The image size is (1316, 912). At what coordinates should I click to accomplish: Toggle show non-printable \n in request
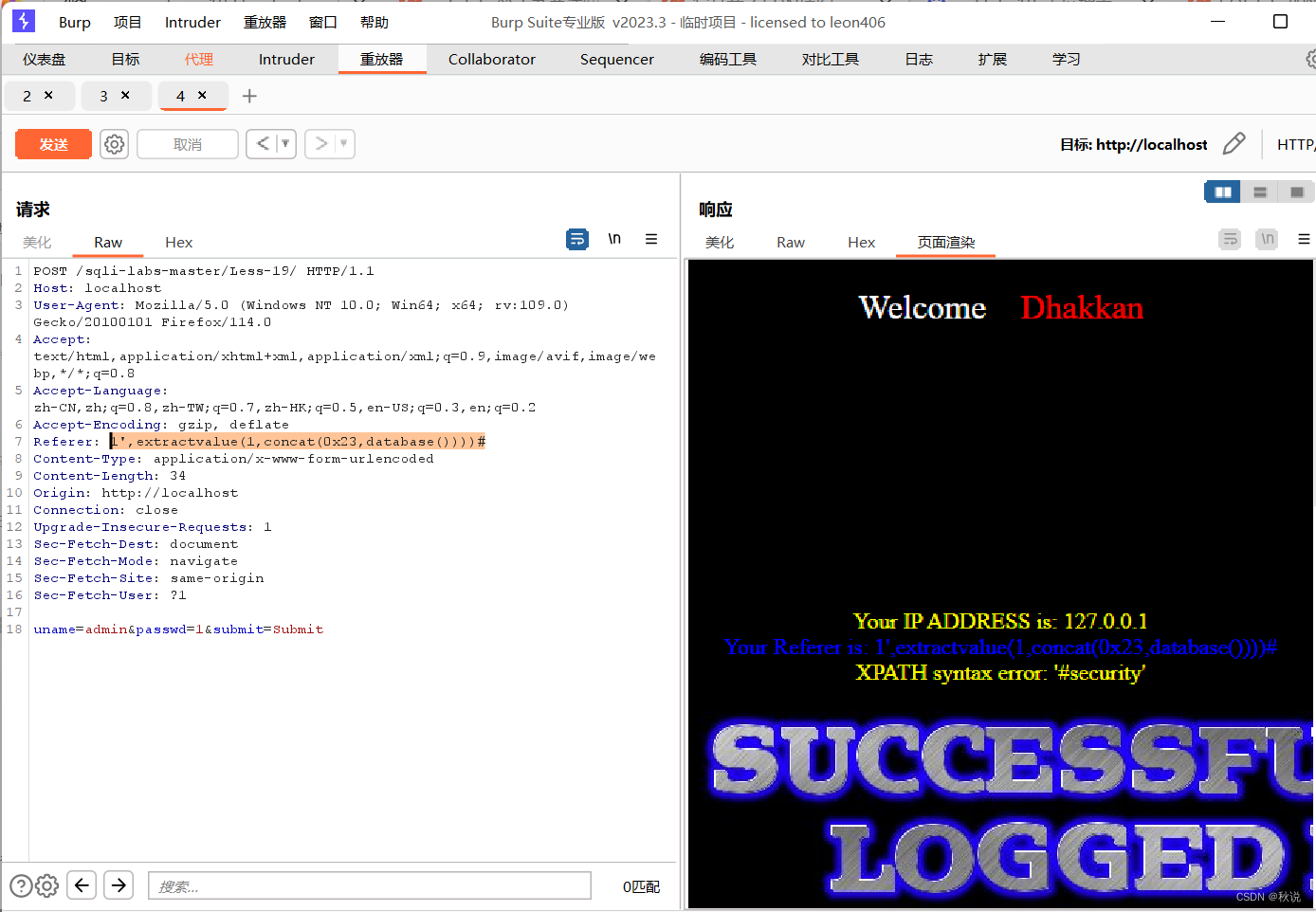614,239
